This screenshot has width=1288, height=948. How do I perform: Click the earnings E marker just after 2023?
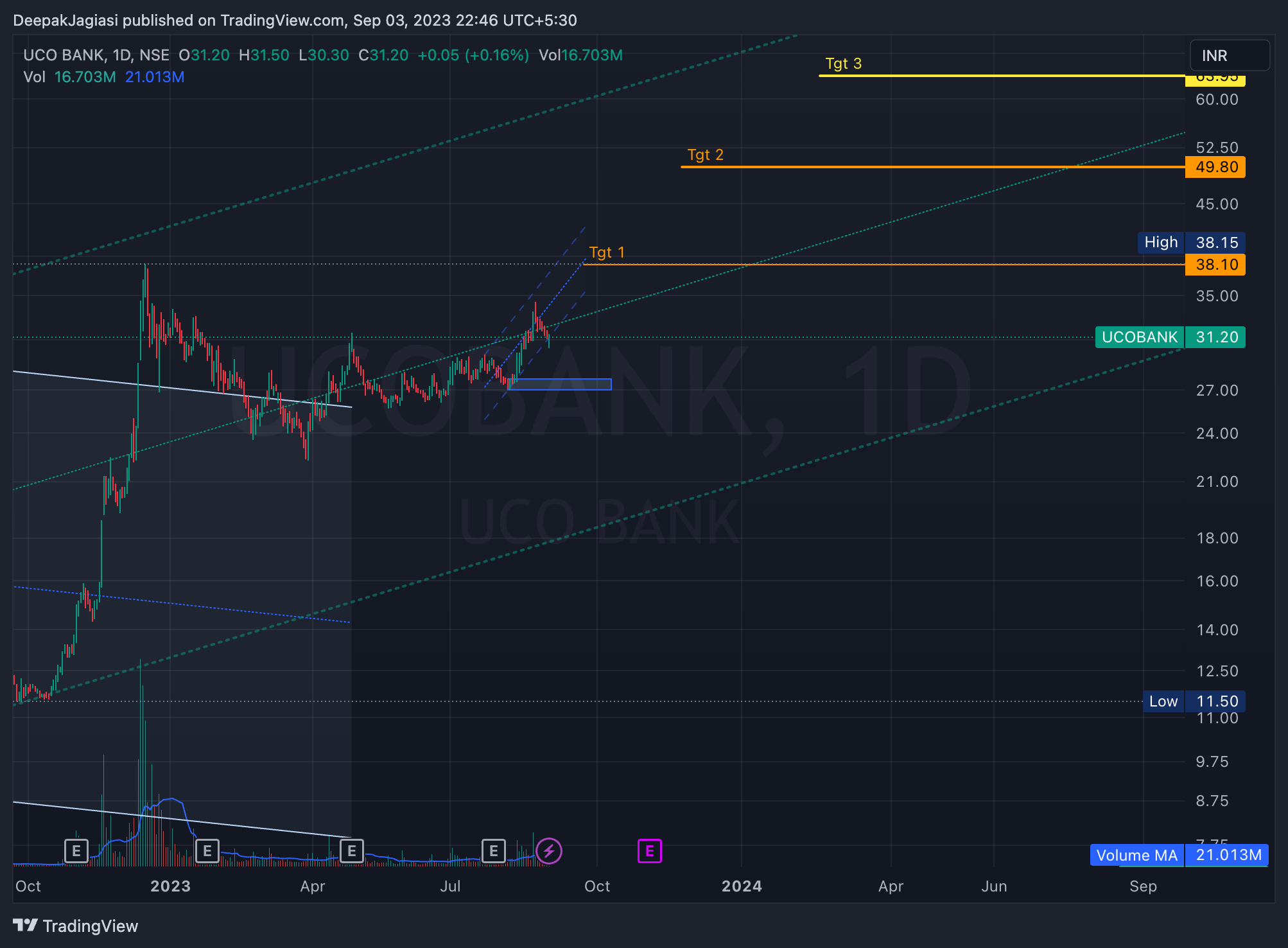[207, 852]
